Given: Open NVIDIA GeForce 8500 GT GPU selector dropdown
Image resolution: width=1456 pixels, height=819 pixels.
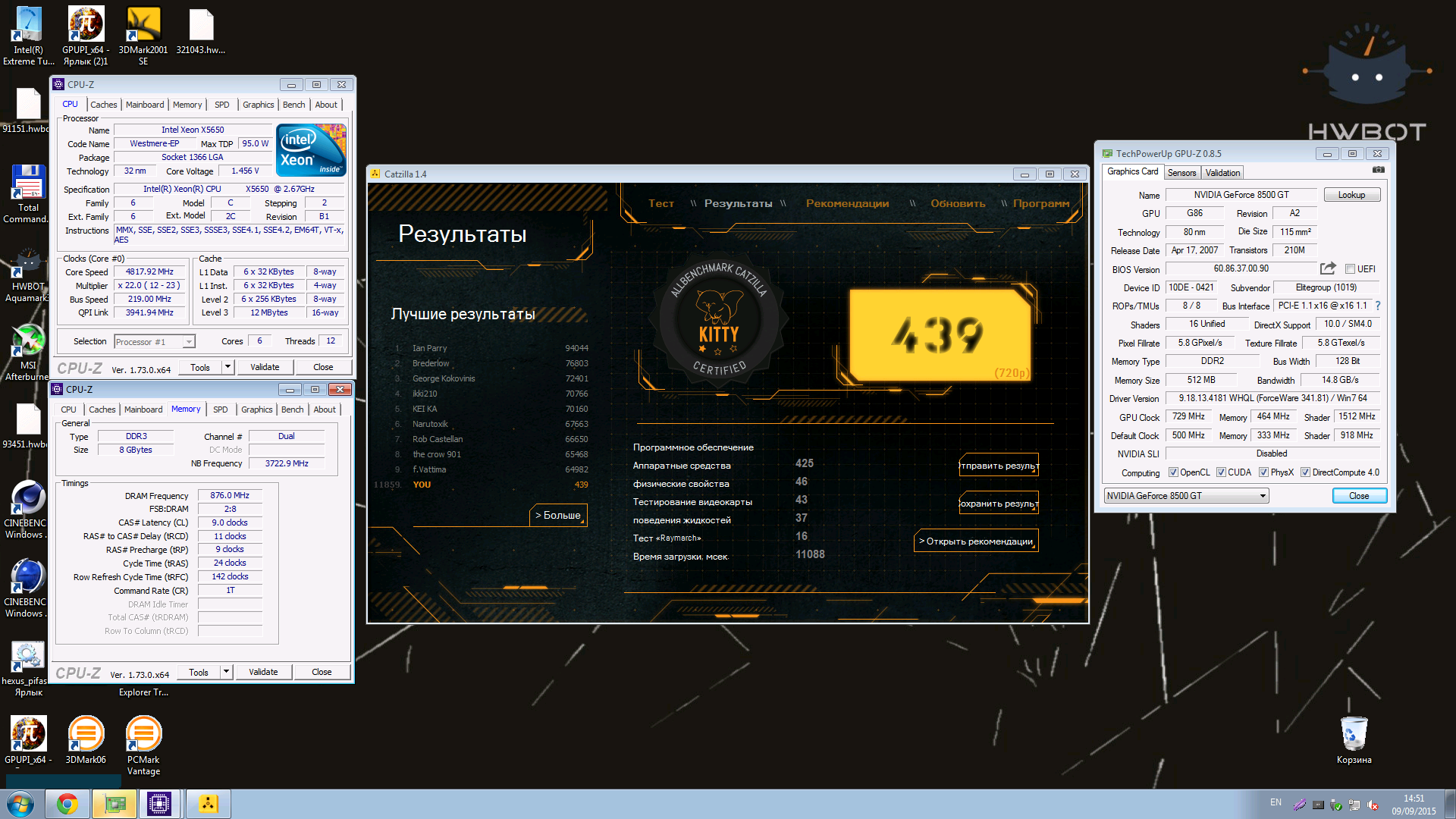Looking at the screenshot, I should point(1186,496).
